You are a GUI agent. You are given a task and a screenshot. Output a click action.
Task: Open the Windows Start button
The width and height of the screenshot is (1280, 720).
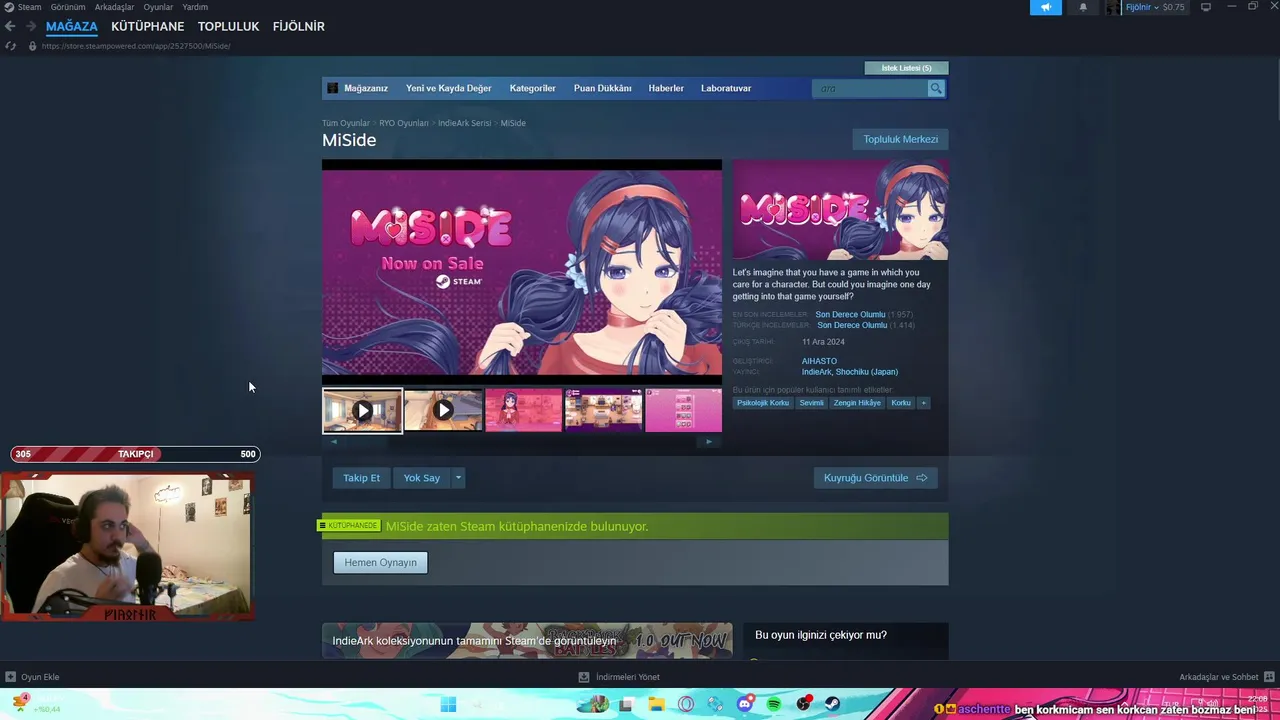click(448, 704)
